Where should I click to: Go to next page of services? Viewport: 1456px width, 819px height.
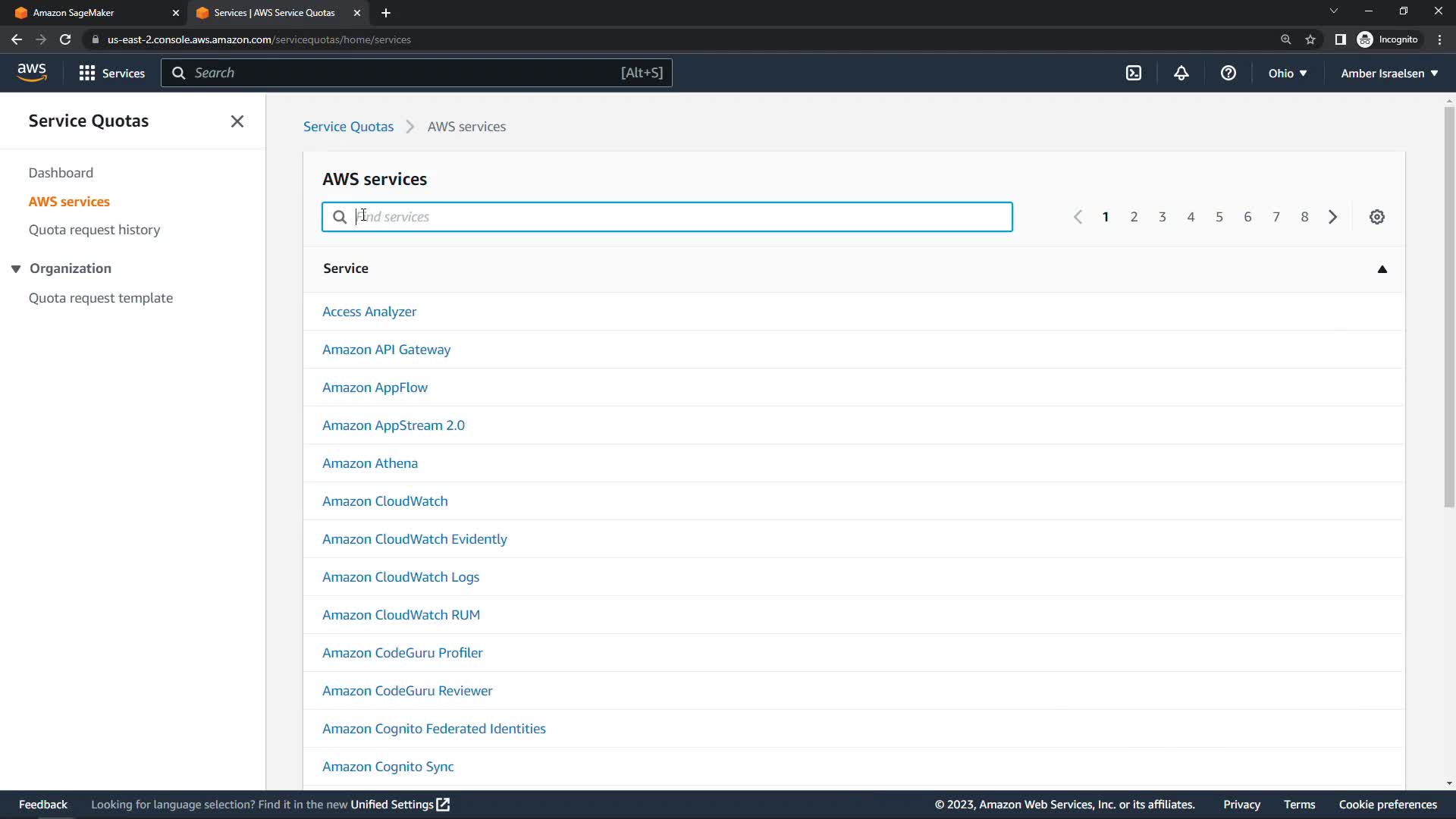point(1332,217)
